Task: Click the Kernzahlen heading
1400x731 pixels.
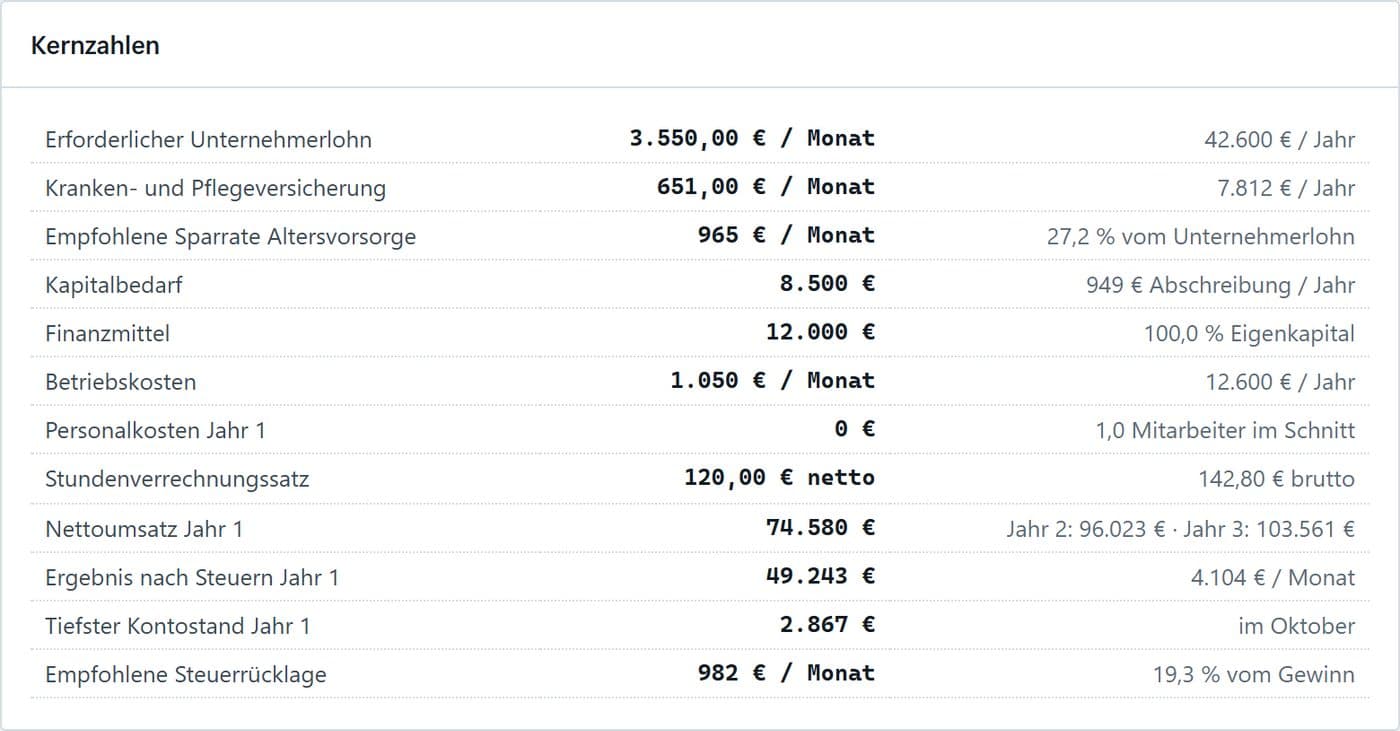Action: coord(95,46)
